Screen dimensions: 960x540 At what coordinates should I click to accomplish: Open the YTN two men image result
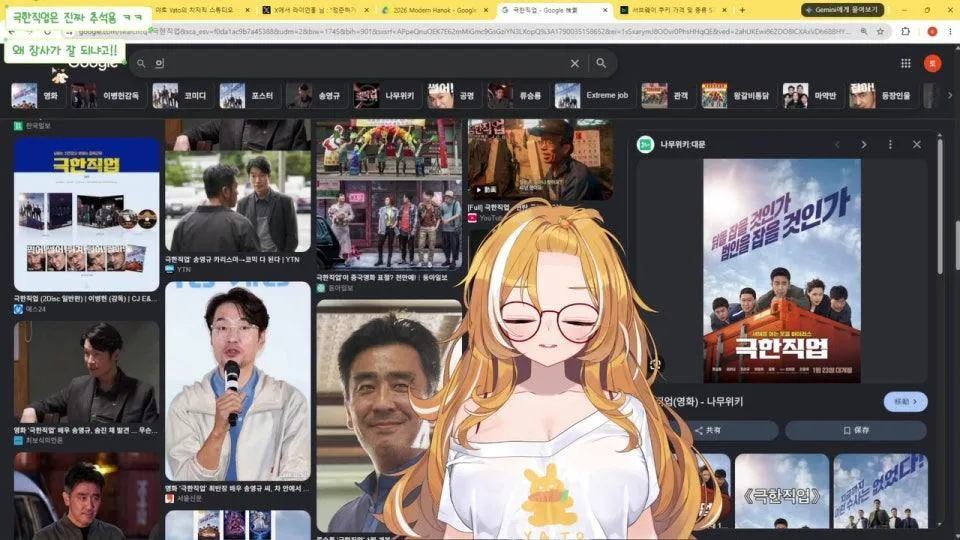[238, 201]
